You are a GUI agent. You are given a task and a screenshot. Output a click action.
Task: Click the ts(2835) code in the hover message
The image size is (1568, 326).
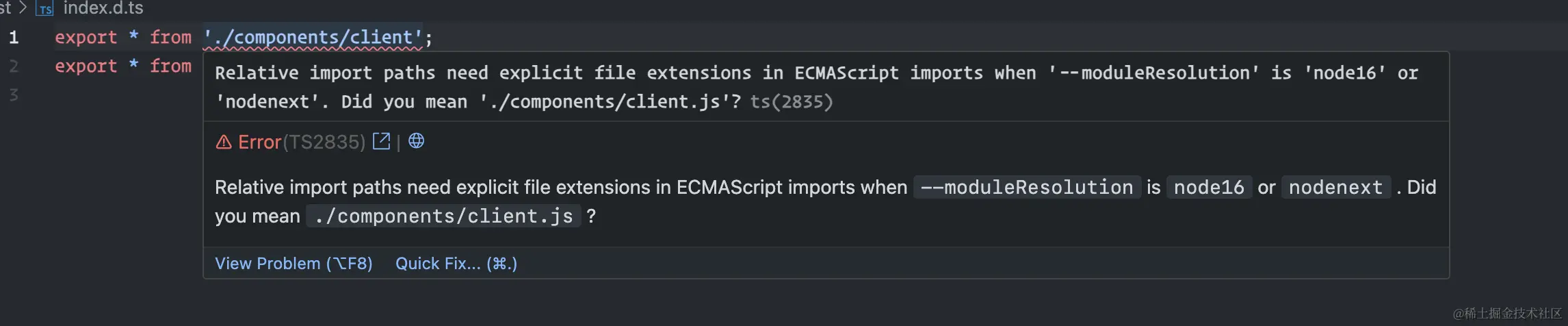click(x=792, y=101)
